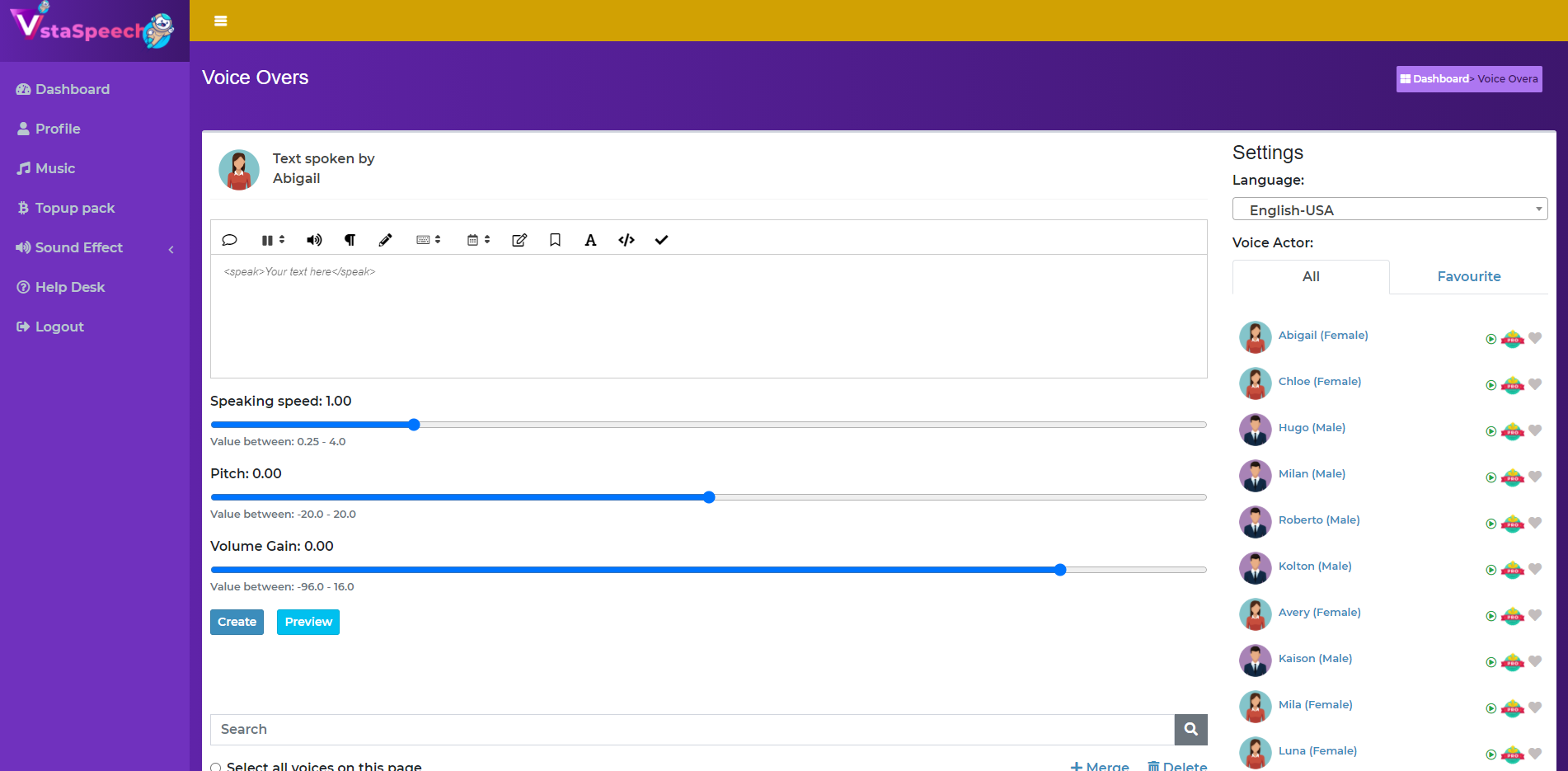Click the Volume Gain slider
Image resolution: width=1568 pixels, height=771 pixels.
tap(708, 570)
